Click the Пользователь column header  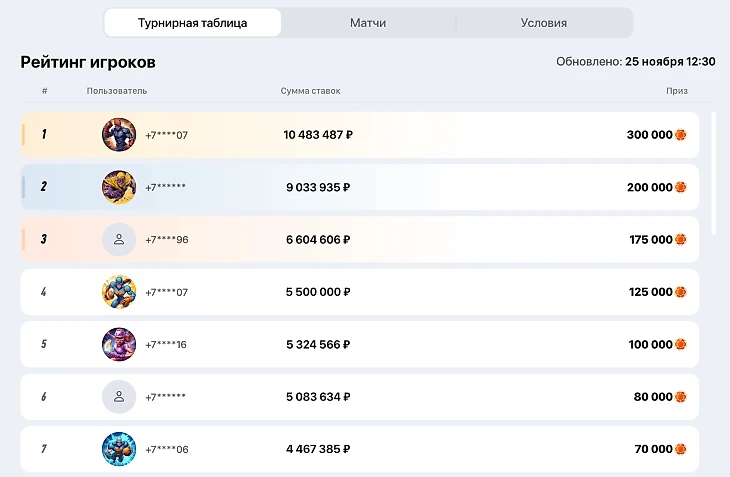pos(117,91)
